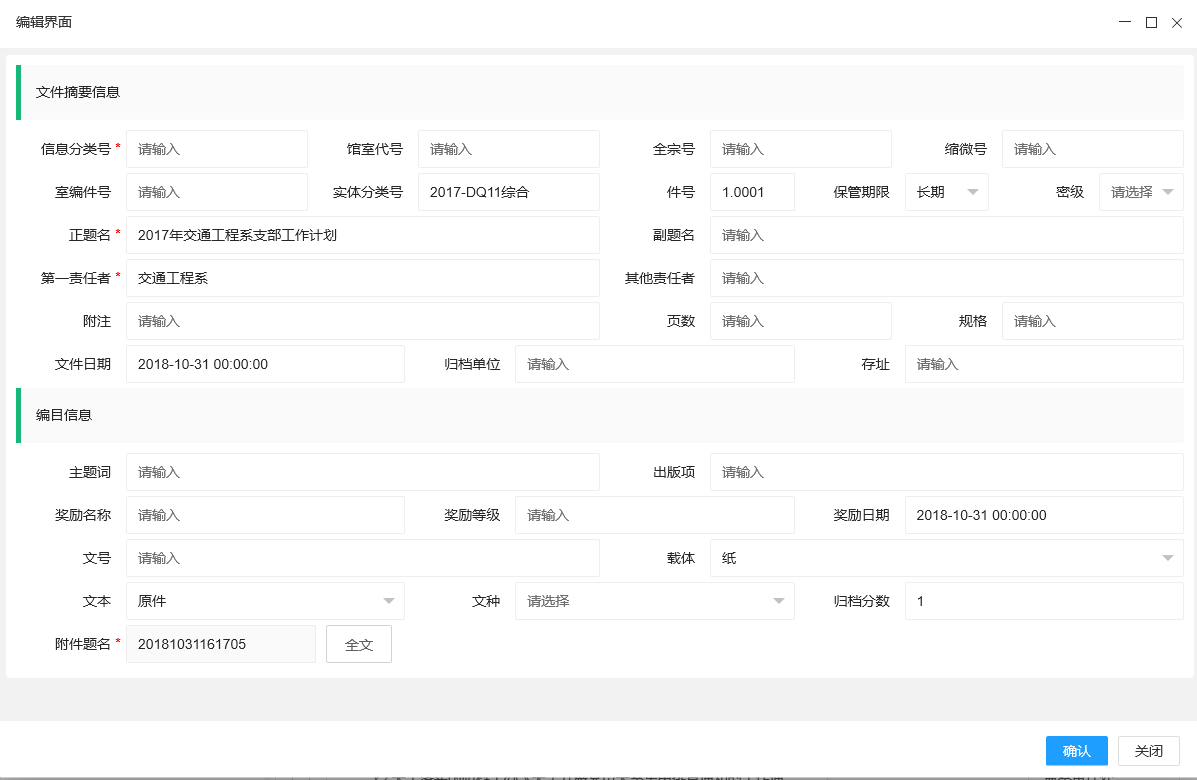1197x780 pixels.
Task: Expand the 文本 dropdown showing 原件
Action: click(x=264, y=601)
